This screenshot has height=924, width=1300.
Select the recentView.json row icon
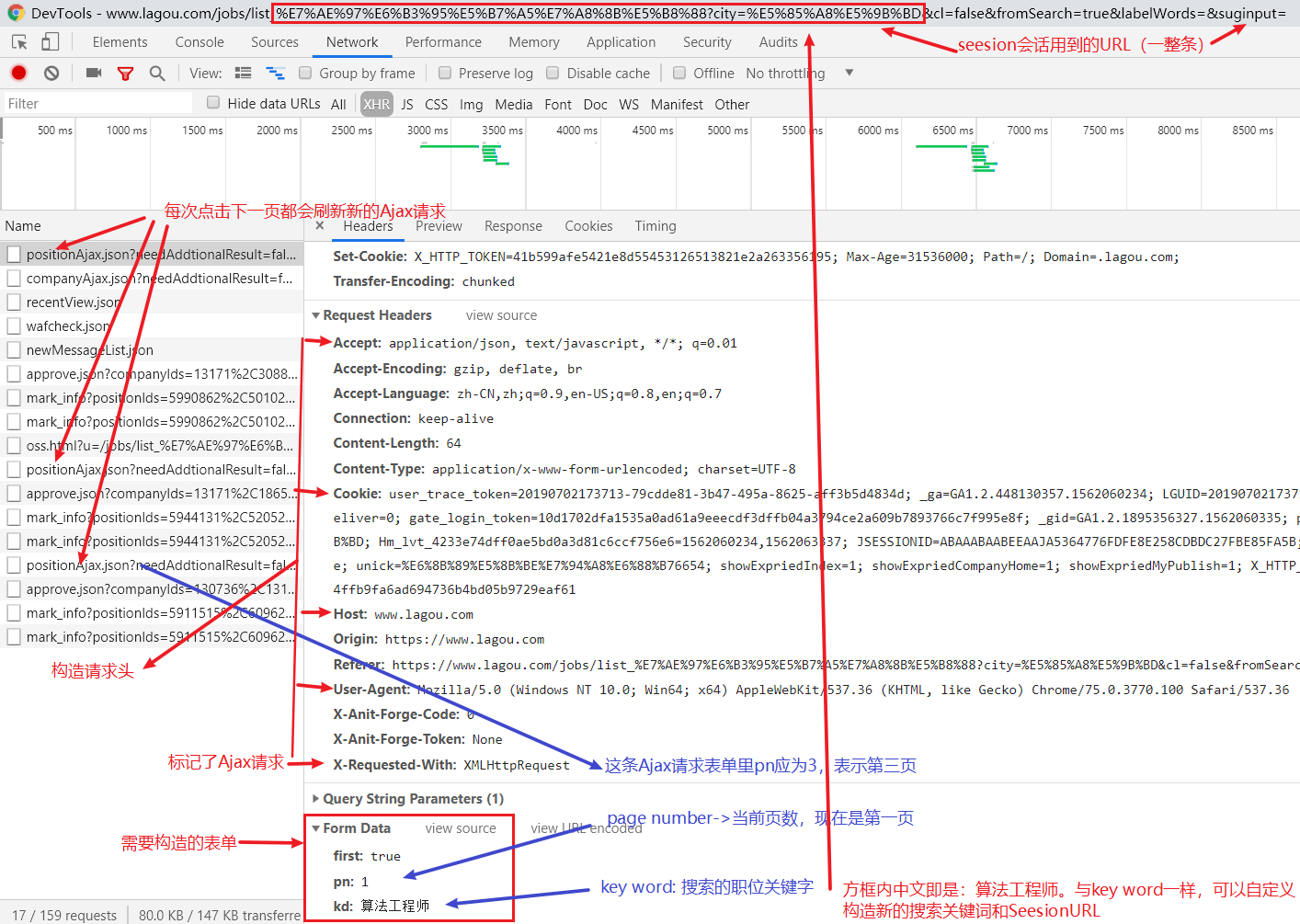[14, 302]
